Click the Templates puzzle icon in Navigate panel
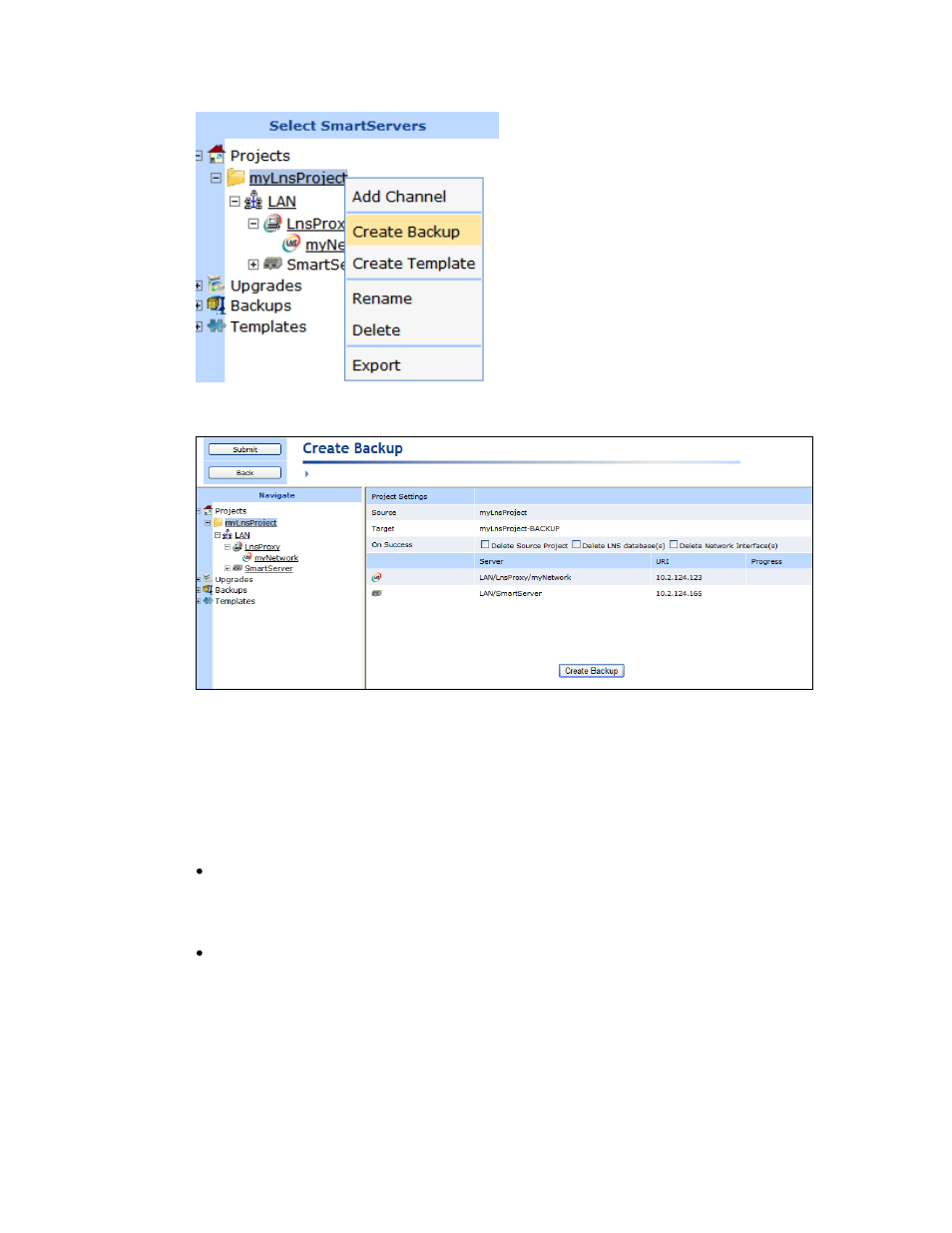 click(x=208, y=601)
